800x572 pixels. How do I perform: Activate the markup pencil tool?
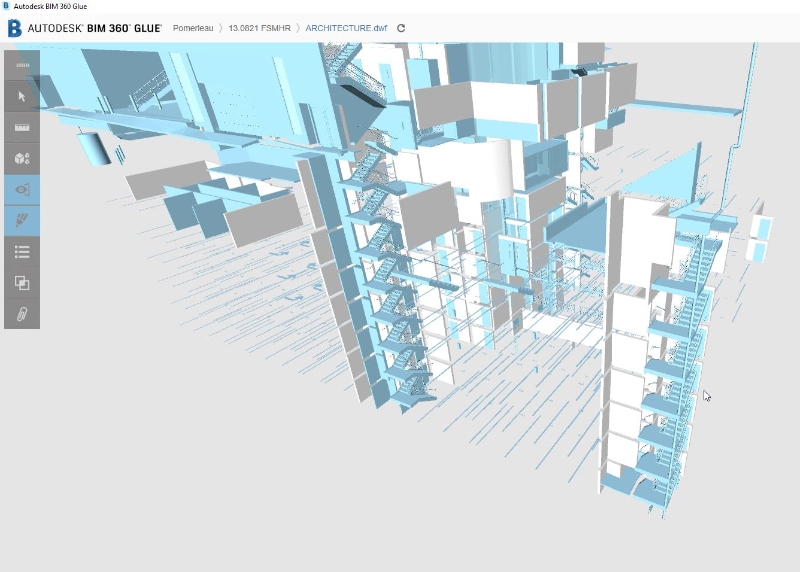pyautogui.click(x=22, y=220)
